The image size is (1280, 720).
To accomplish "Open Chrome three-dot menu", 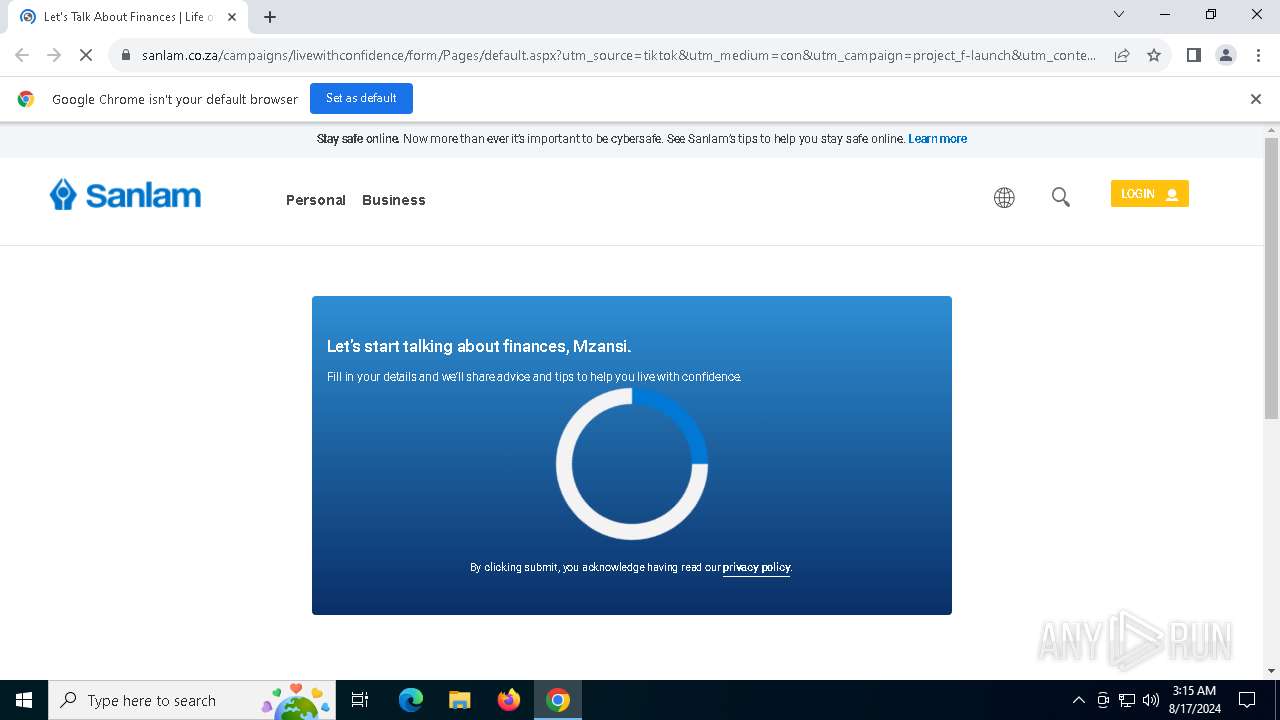I will pos(1258,55).
